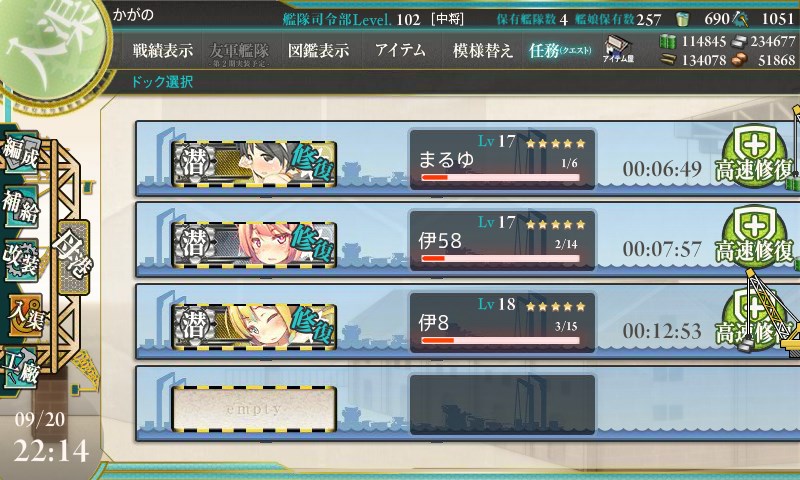This screenshot has height=480, width=800.
Task: Open 模様替え furniture menu
Action: (x=483, y=50)
